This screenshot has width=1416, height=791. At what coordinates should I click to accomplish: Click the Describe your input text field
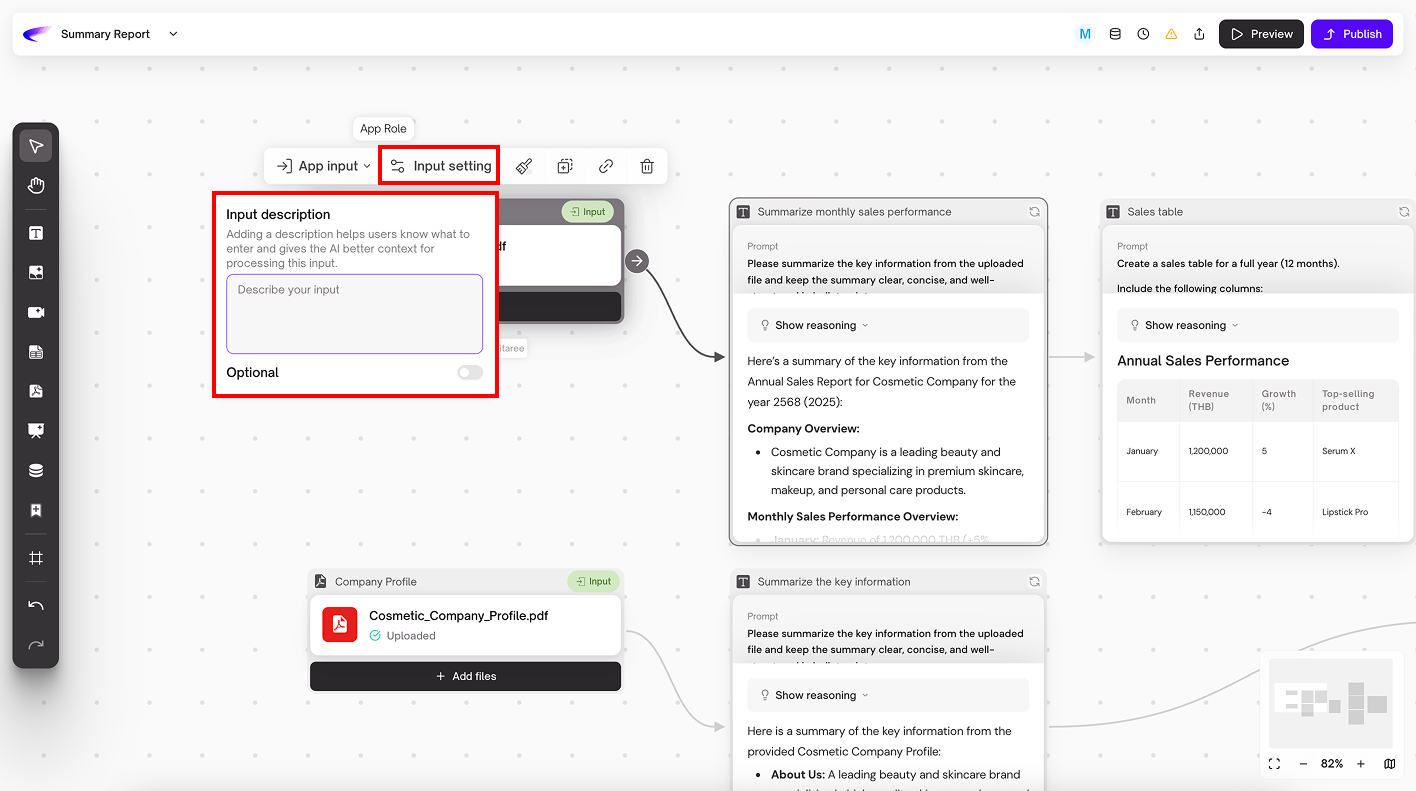point(354,314)
